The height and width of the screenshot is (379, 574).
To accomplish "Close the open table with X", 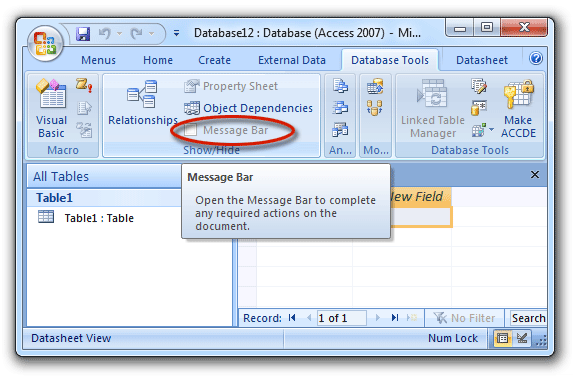I will (534, 175).
